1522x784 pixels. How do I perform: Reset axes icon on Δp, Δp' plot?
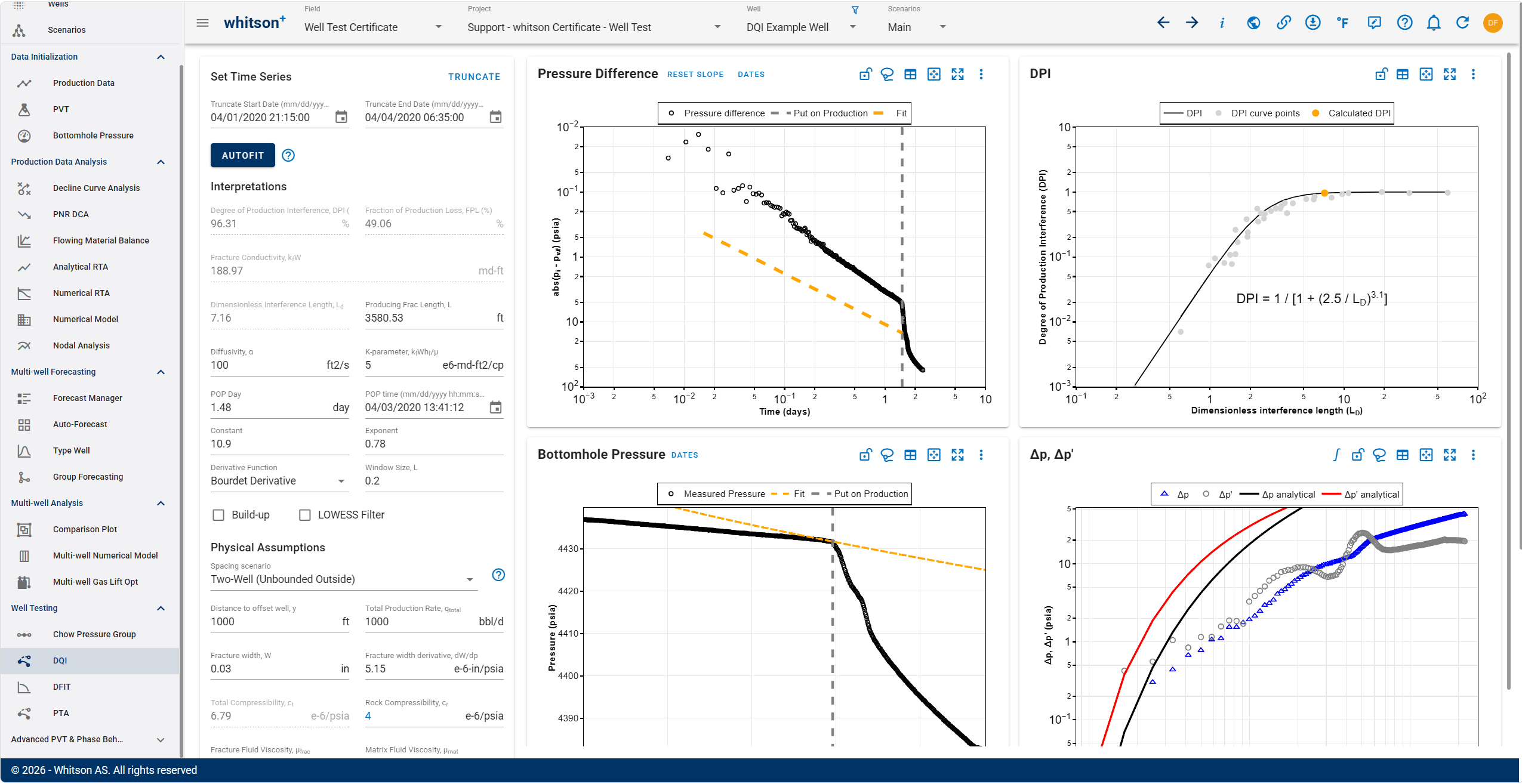(1426, 455)
